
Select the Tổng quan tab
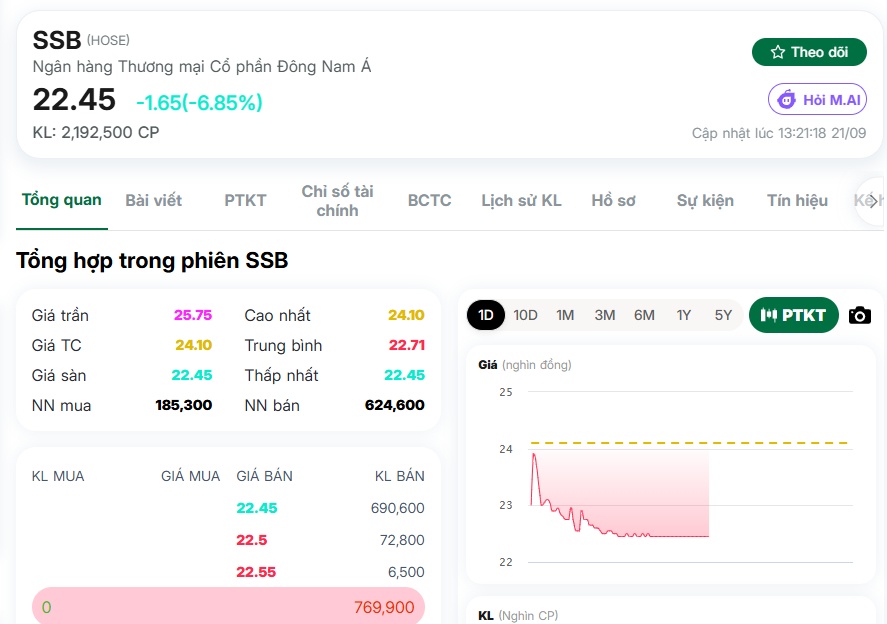click(x=62, y=200)
